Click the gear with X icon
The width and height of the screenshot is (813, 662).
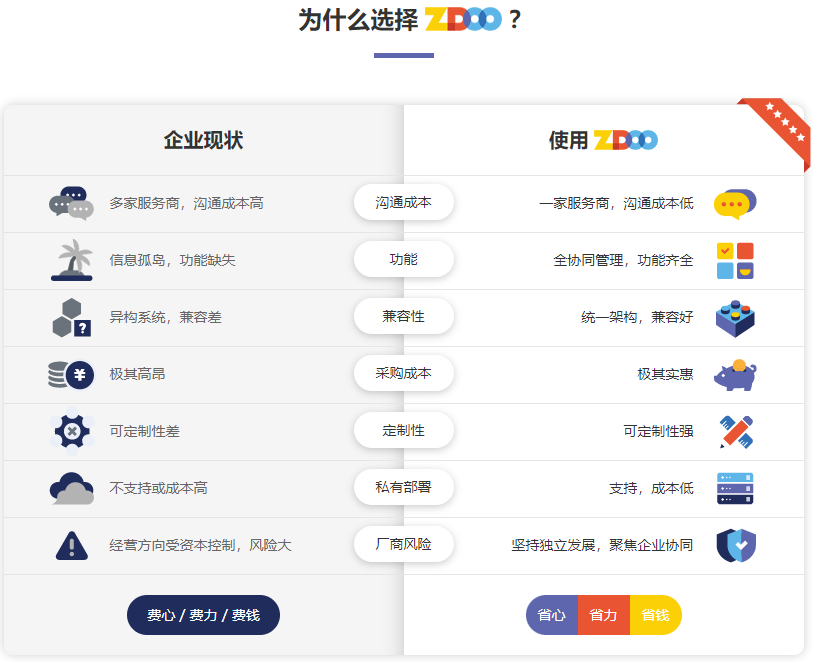(x=71, y=431)
